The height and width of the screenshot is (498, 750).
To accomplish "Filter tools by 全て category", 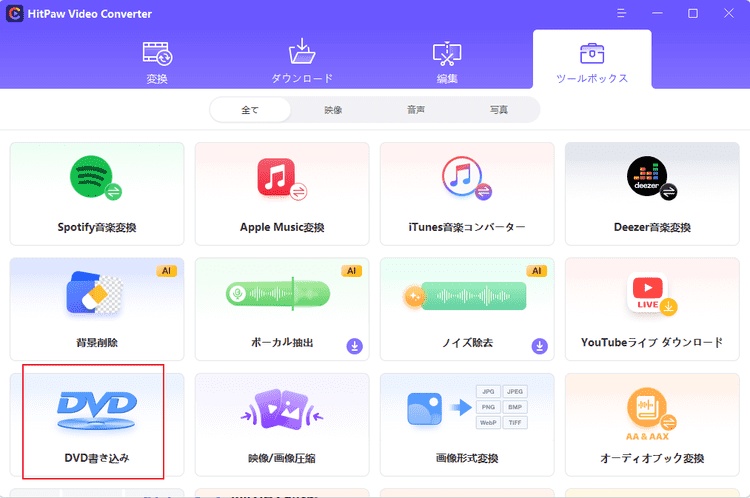I will 250,110.
